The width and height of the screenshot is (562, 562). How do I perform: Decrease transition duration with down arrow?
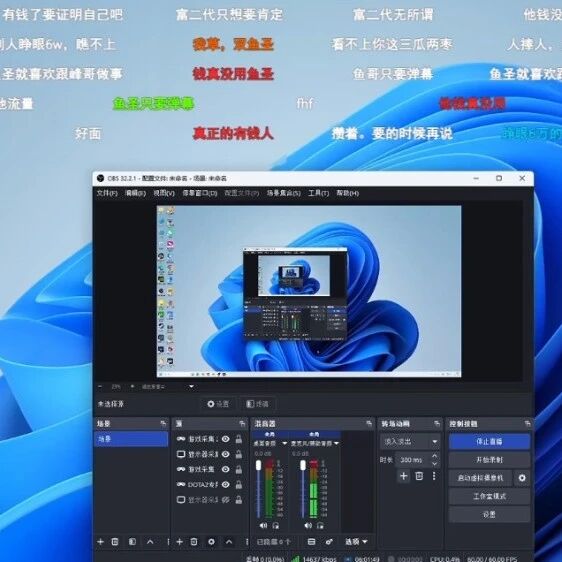(435, 464)
